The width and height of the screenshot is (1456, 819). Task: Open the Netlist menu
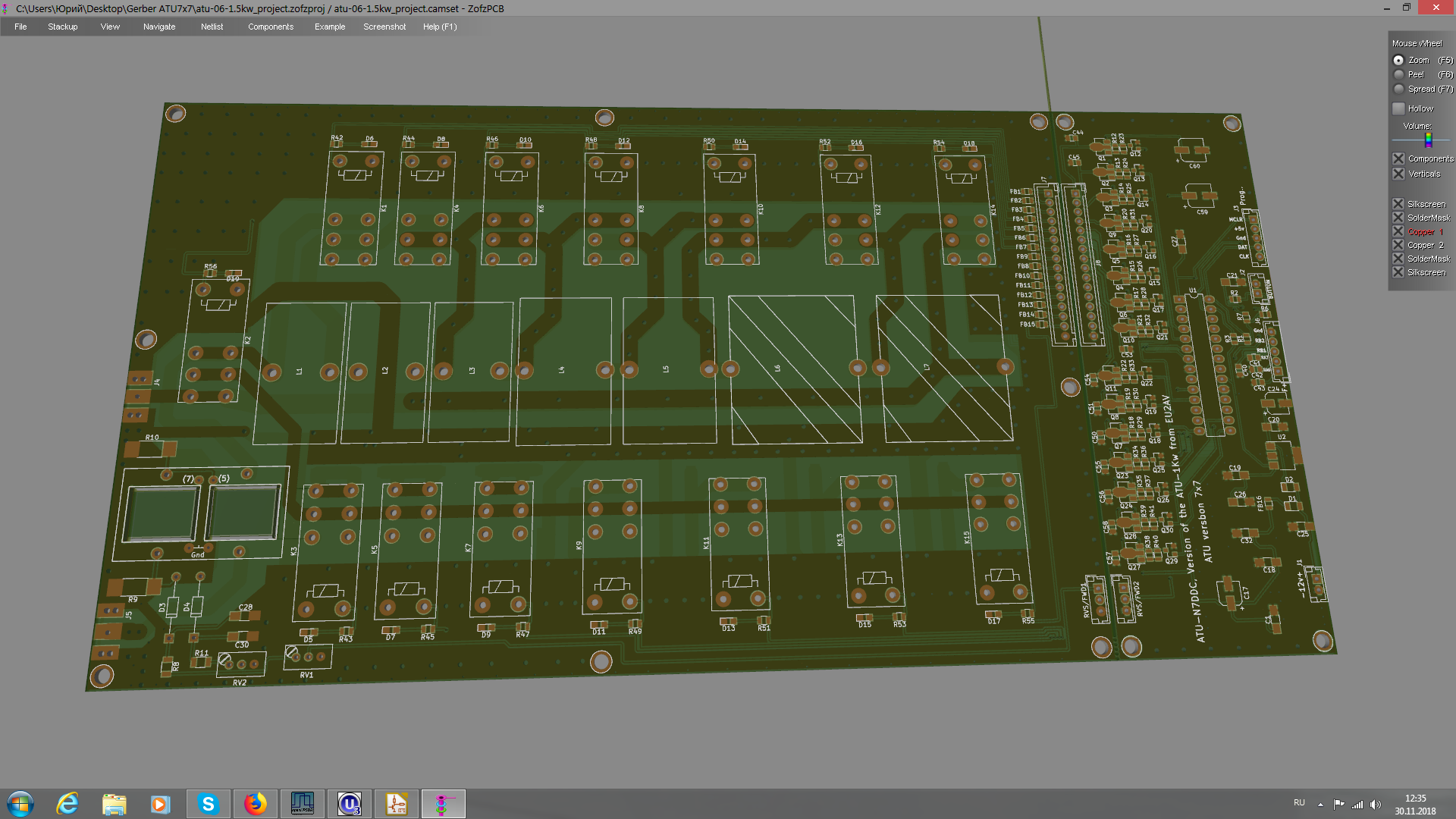(212, 27)
